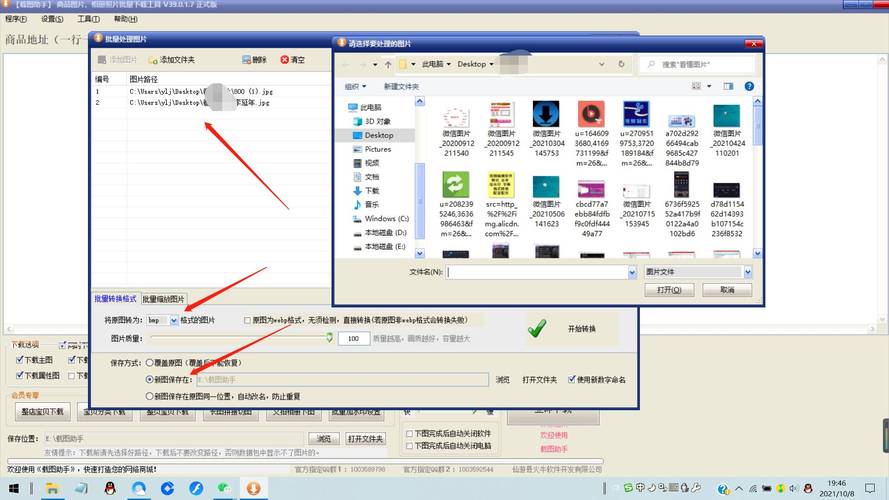
Task: Expand the 组织 dropdown in file dialog
Action: (x=354, y=86)
